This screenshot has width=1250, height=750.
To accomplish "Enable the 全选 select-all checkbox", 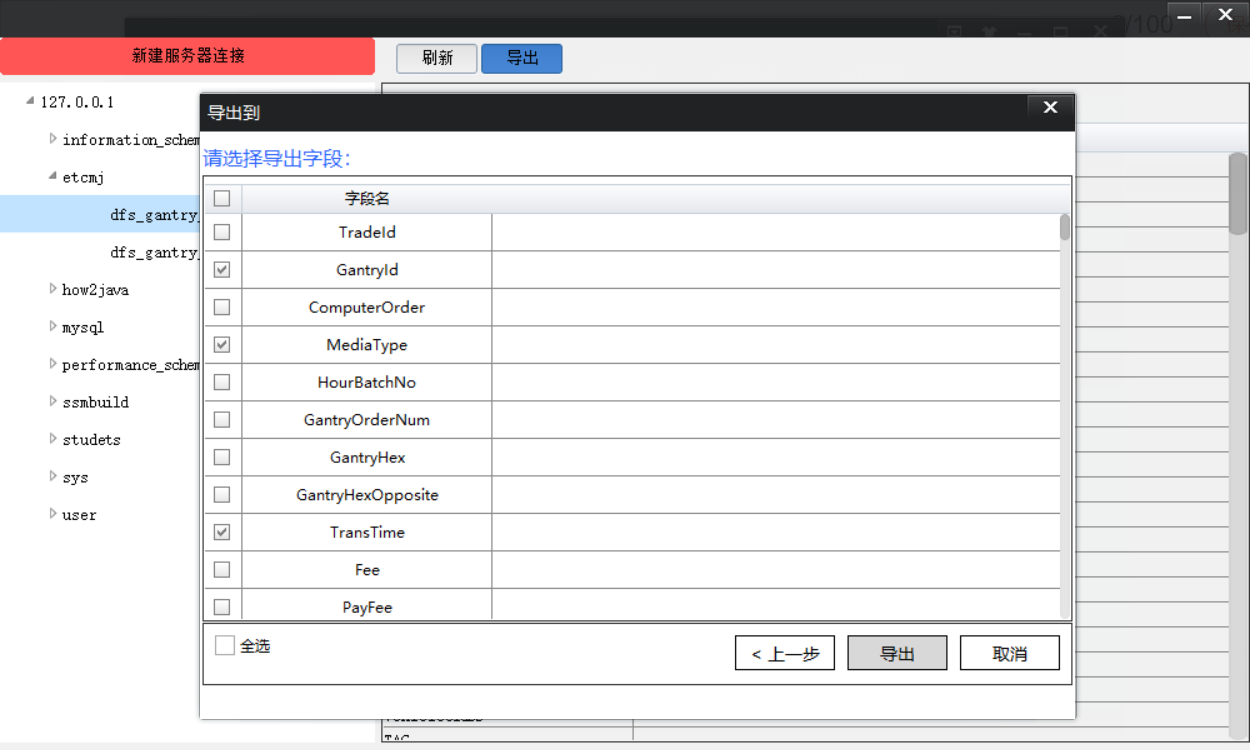I will pyautogui.click(x=225, y=646).
